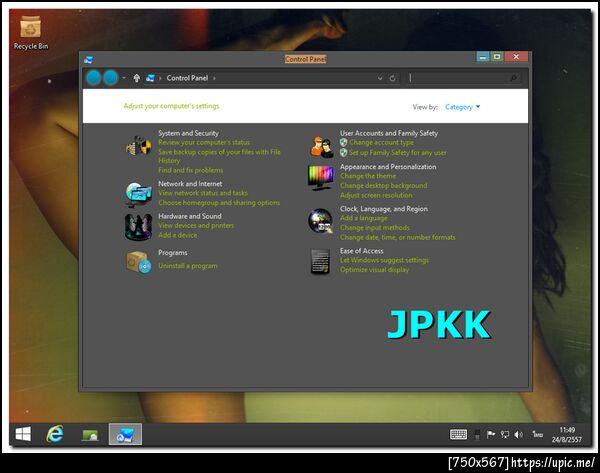Click Add a language
This screenshot has height=473, width=600.
pos(364,218)
